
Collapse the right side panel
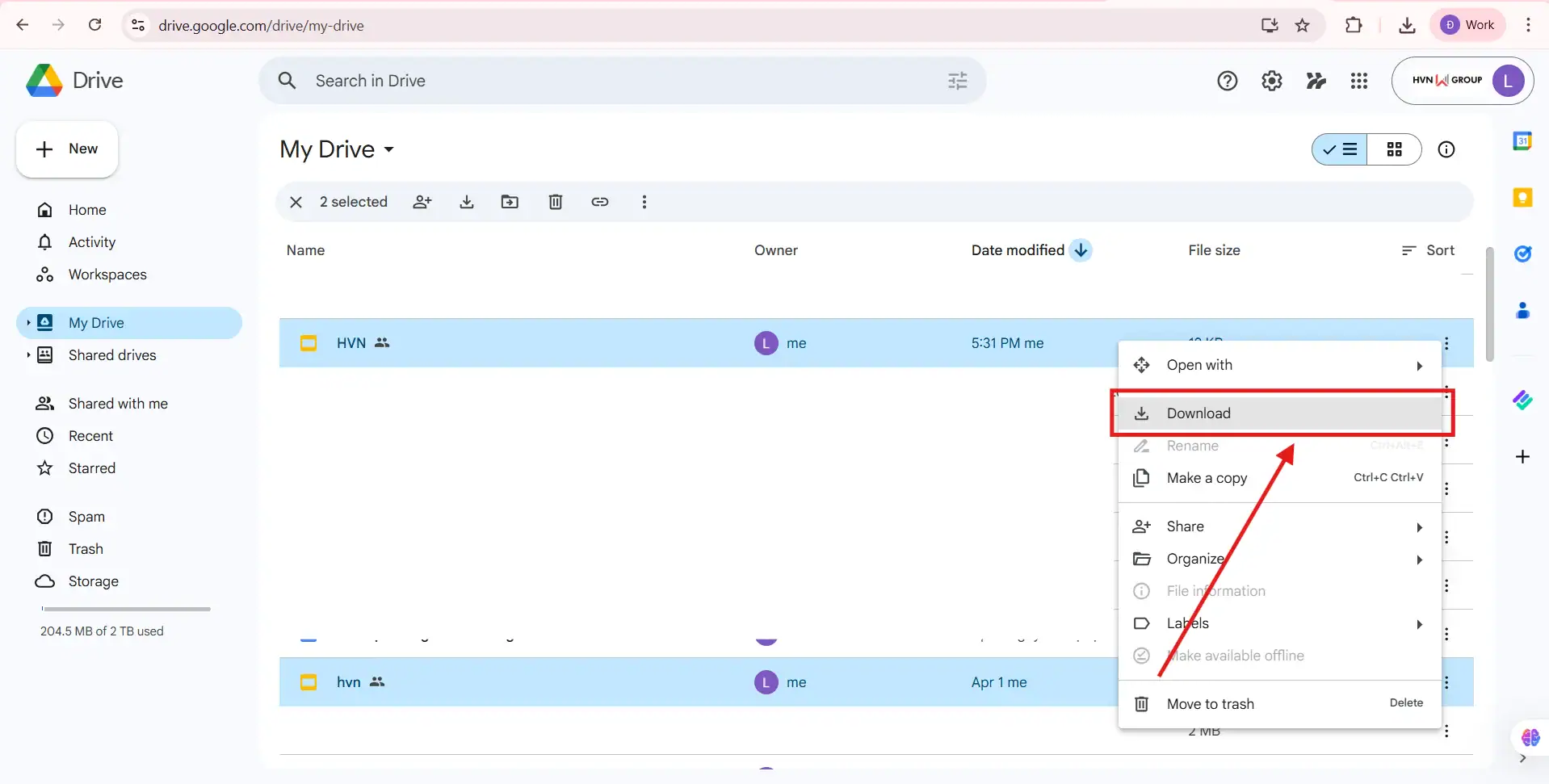coord(1524,759)
